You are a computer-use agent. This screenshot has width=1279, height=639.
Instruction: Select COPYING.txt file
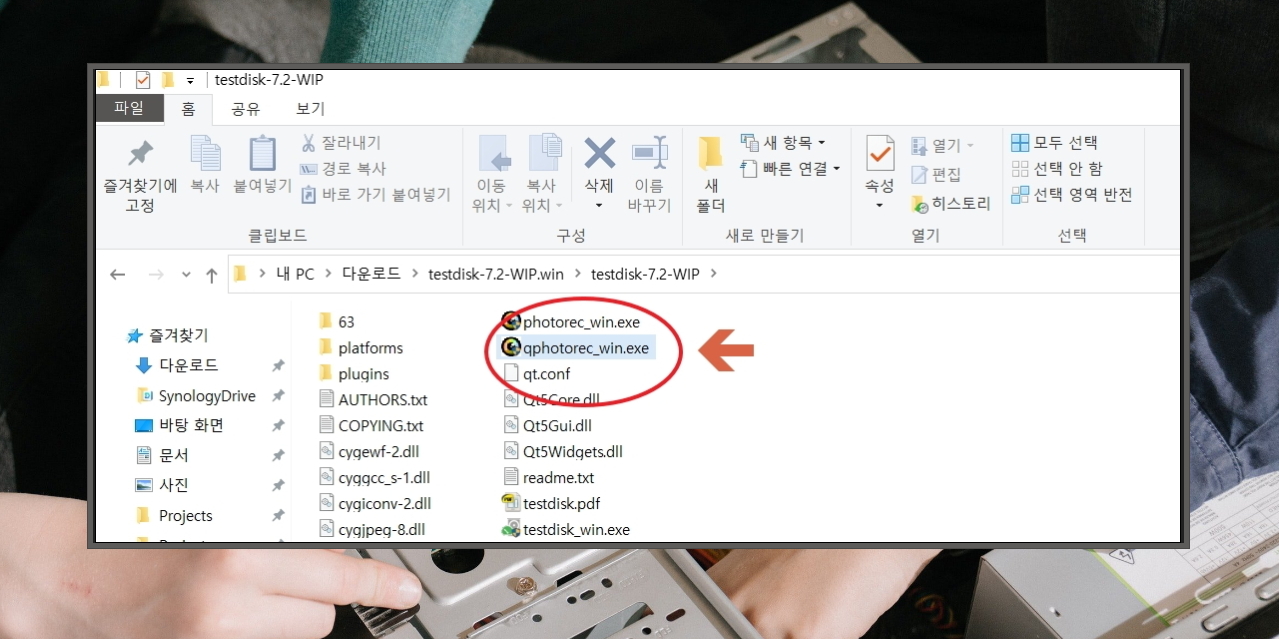[371, 426]
